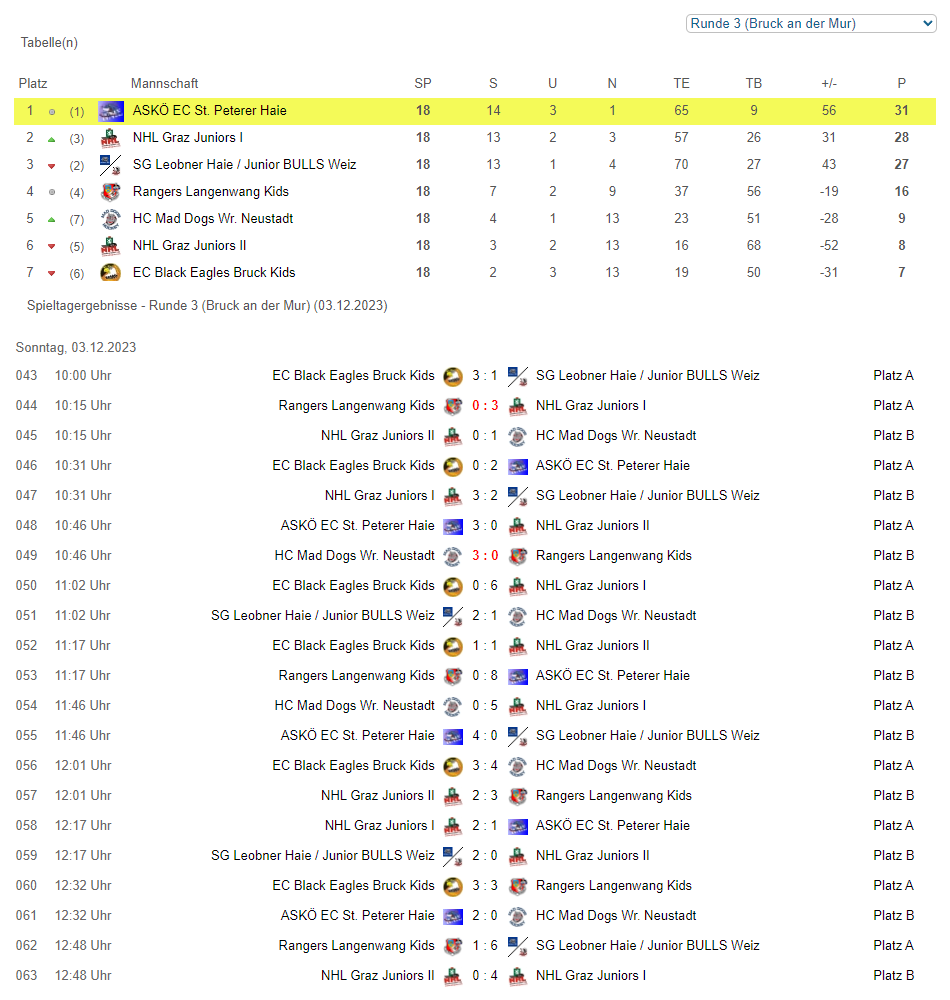Click NHL Graz Juniors I logo in standings
950x1000 pixels.
pyautogui.click(x=111, y=138)
